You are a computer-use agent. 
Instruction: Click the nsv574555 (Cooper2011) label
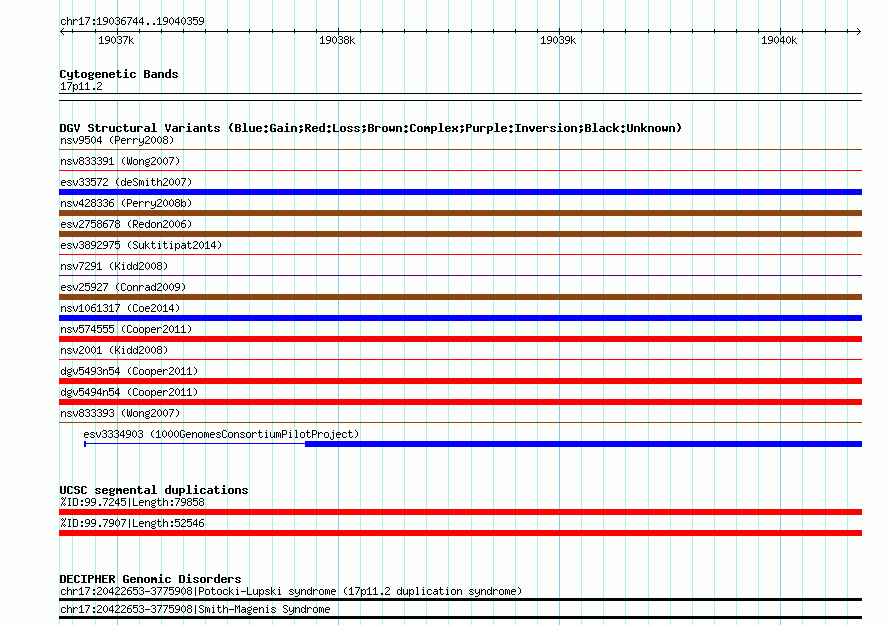click(x=126, y=329)
